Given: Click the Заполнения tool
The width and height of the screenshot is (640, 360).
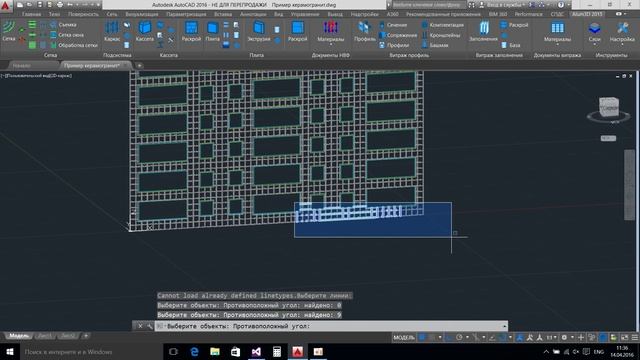Looking at the screenshot, I should pos(484,31).
